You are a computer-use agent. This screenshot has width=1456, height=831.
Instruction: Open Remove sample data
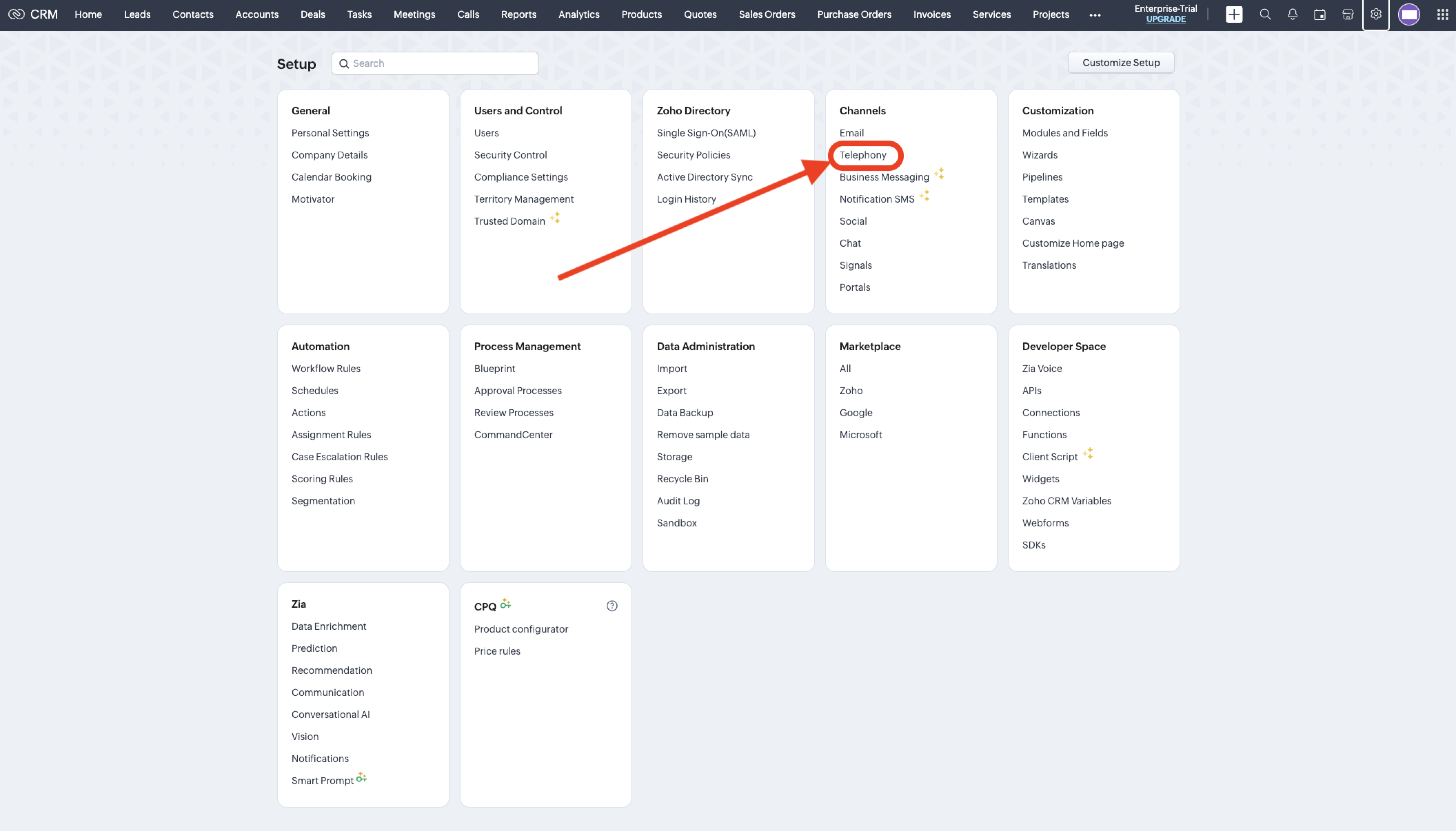coord(703,434)
